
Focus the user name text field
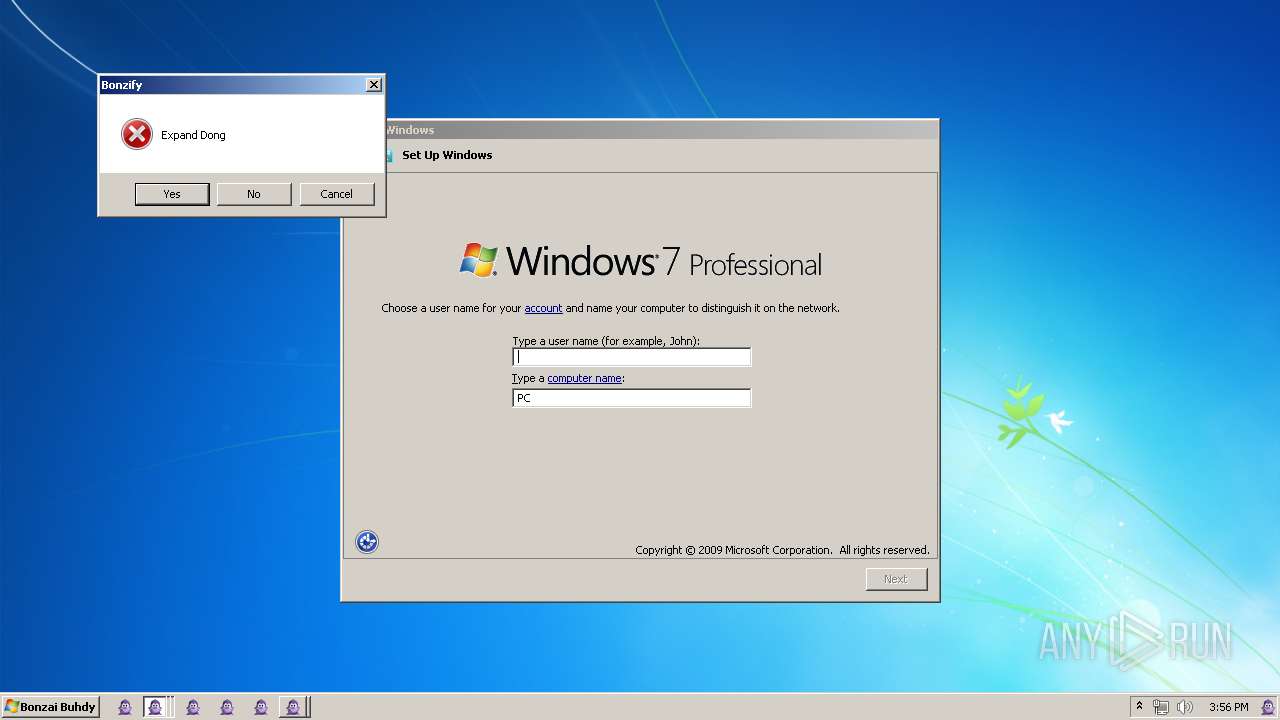coord(631,357)
